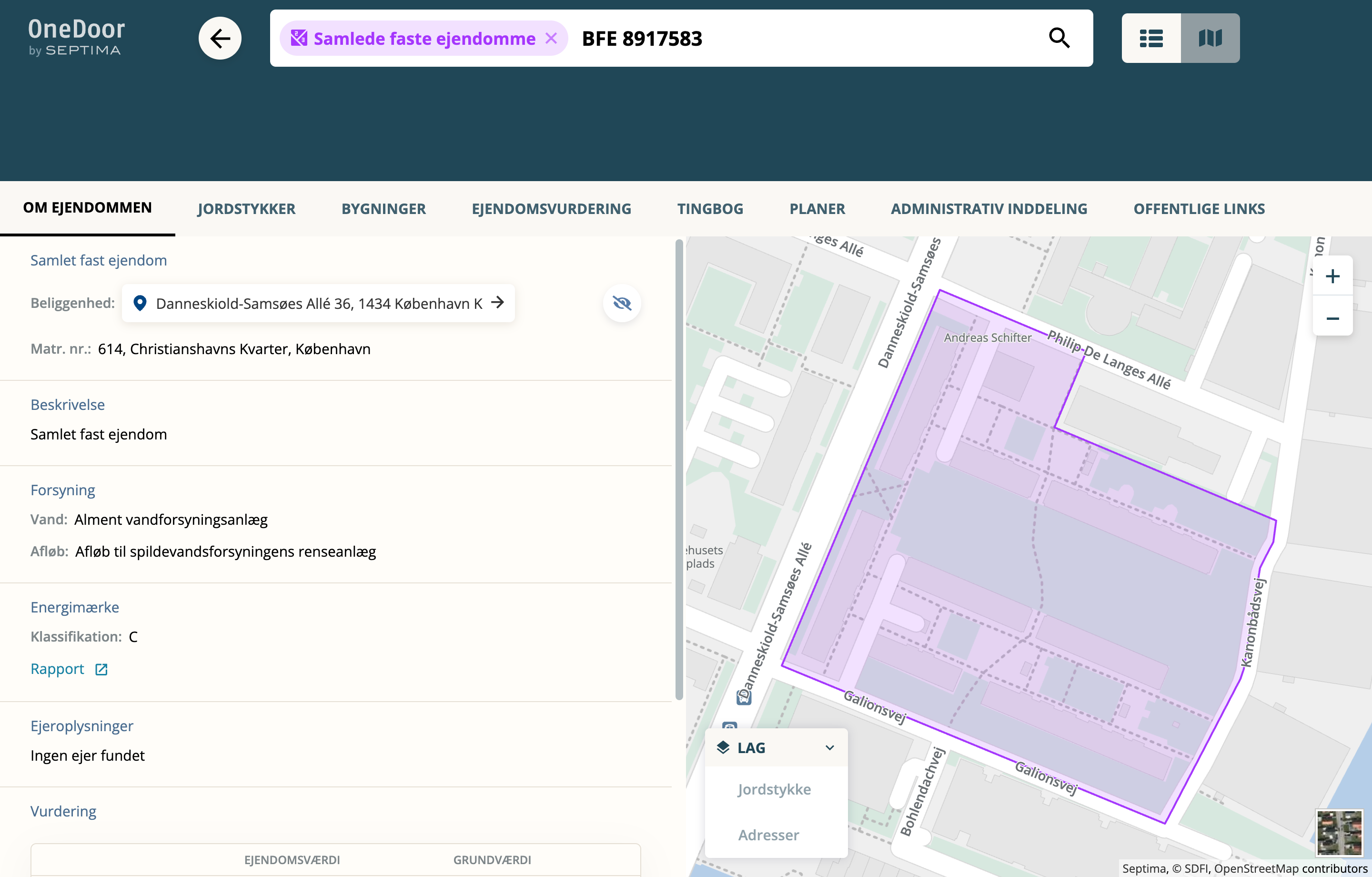
Task: Click the search magnifier icon
Action: click(1059, 38)
